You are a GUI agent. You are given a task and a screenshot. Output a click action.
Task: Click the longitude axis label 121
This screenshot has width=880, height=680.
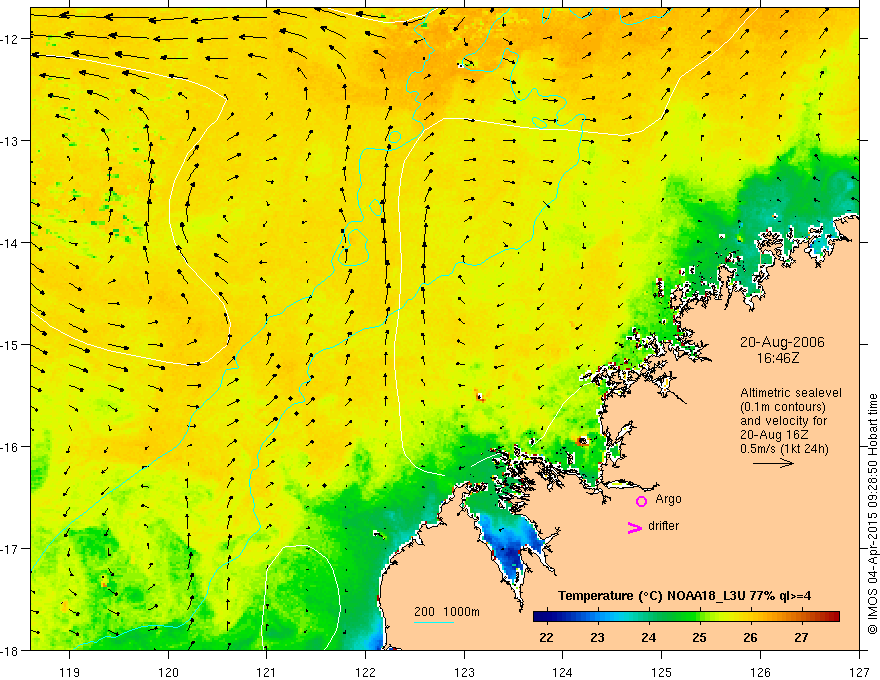click(x=267, y=672)
